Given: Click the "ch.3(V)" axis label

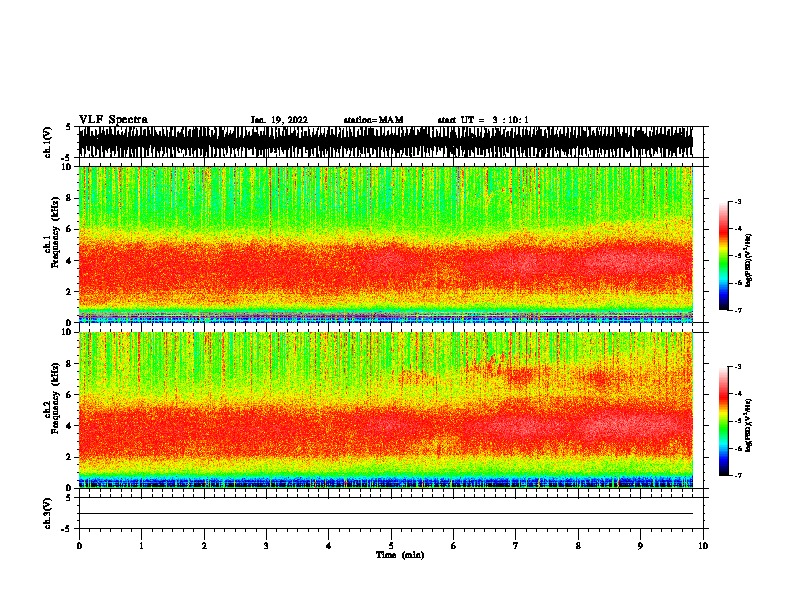Looking at the screenshot, I should (47, 514).
